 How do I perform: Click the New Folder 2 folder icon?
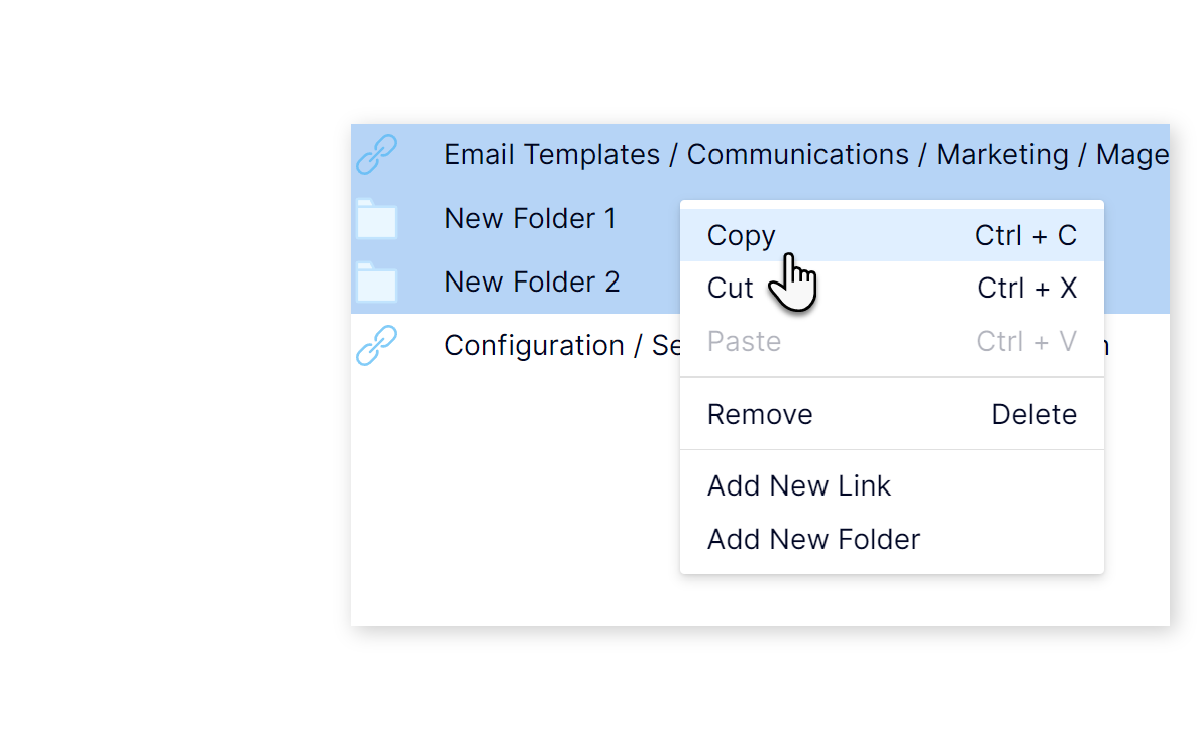pyautogui.click(x=376, y=282)
